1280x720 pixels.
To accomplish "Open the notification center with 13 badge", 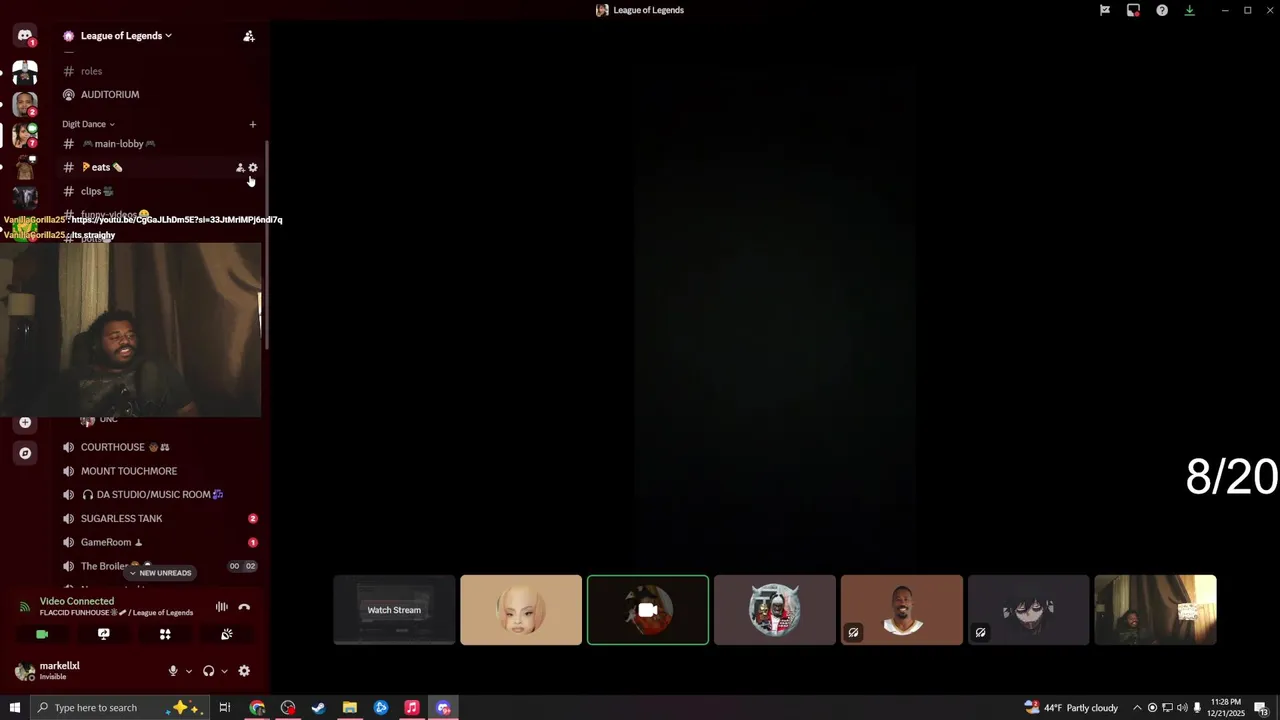I will tap(1263, 708).
